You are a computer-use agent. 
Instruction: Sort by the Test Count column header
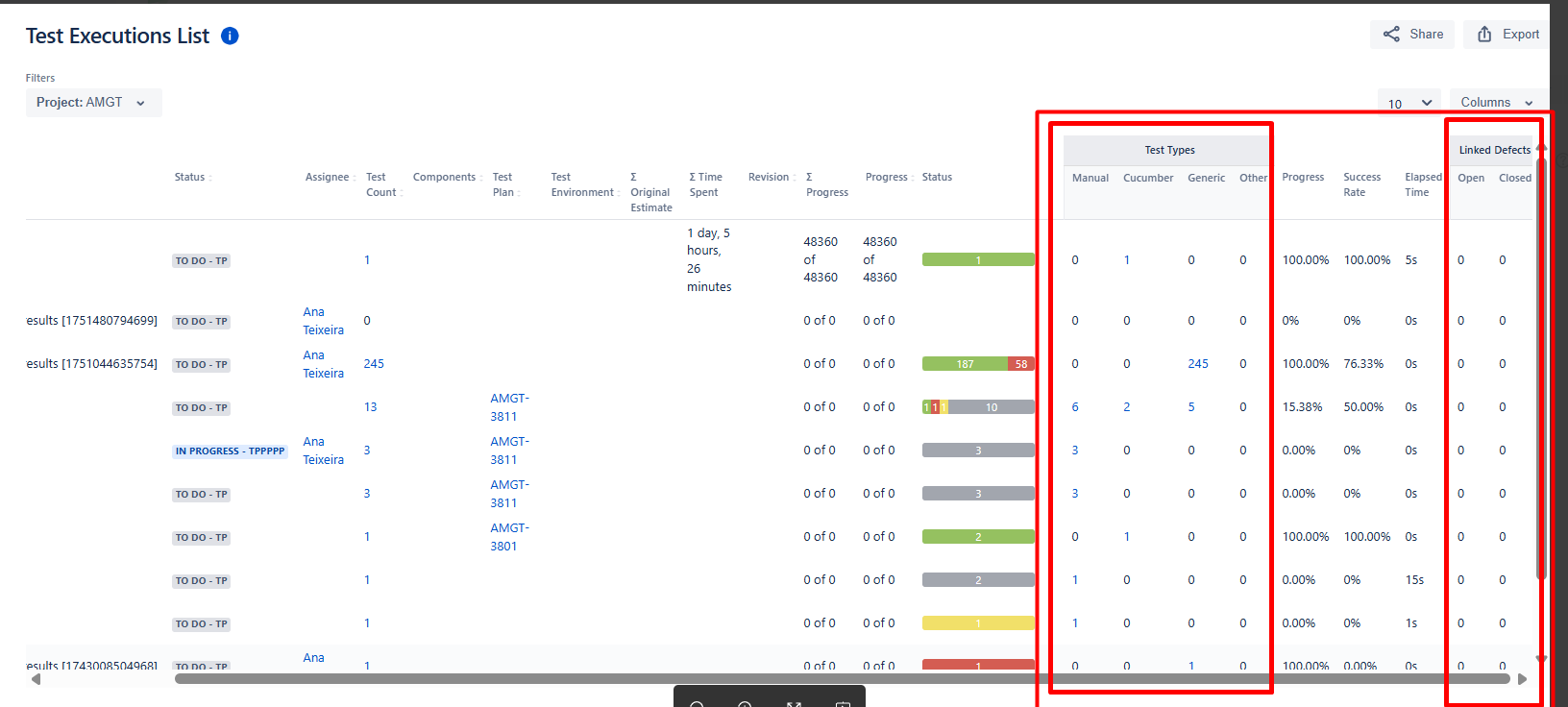point(380,184)
